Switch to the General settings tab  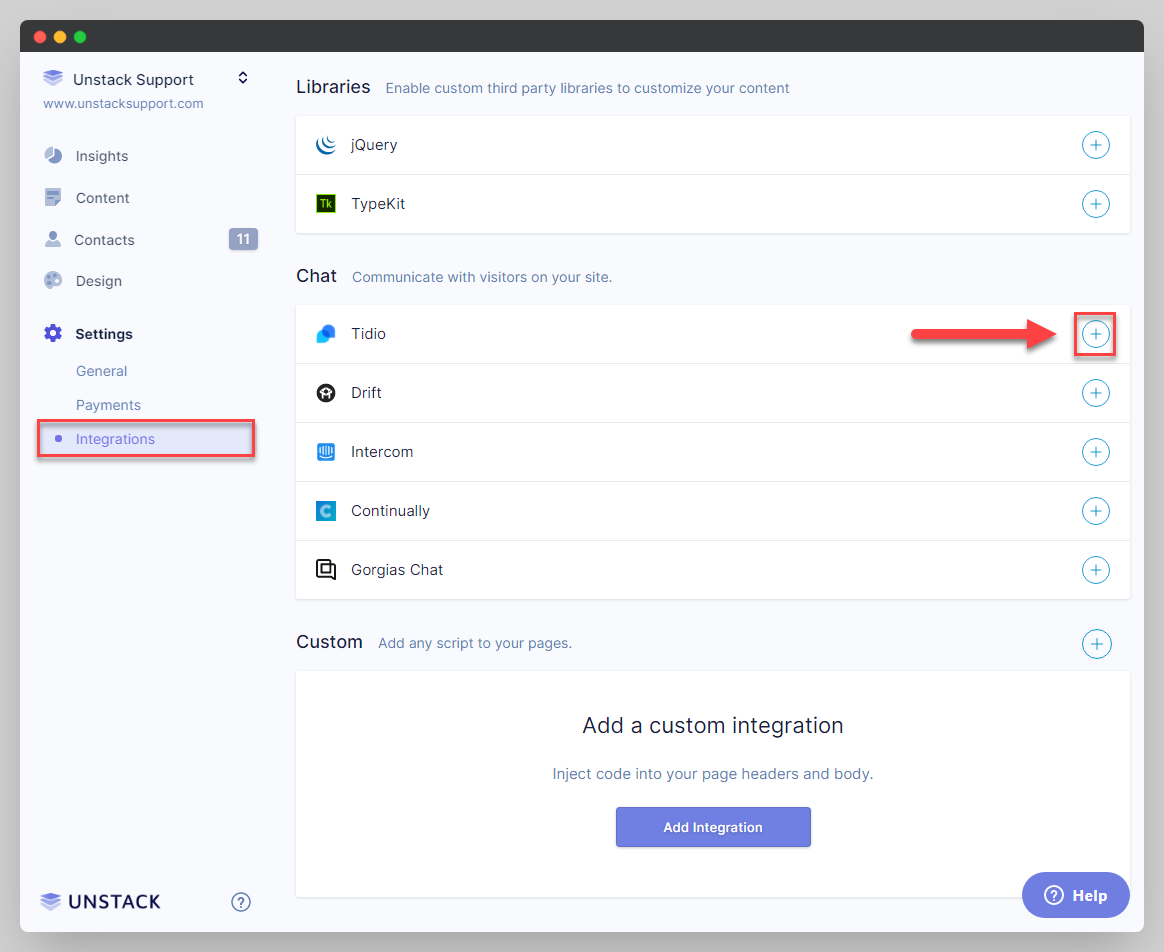101,370
